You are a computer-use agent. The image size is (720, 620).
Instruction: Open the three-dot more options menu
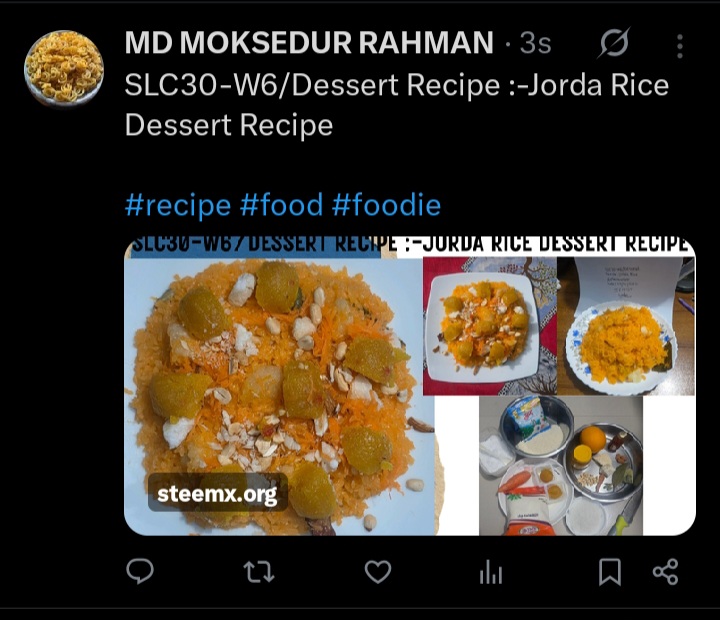(680, 46)
